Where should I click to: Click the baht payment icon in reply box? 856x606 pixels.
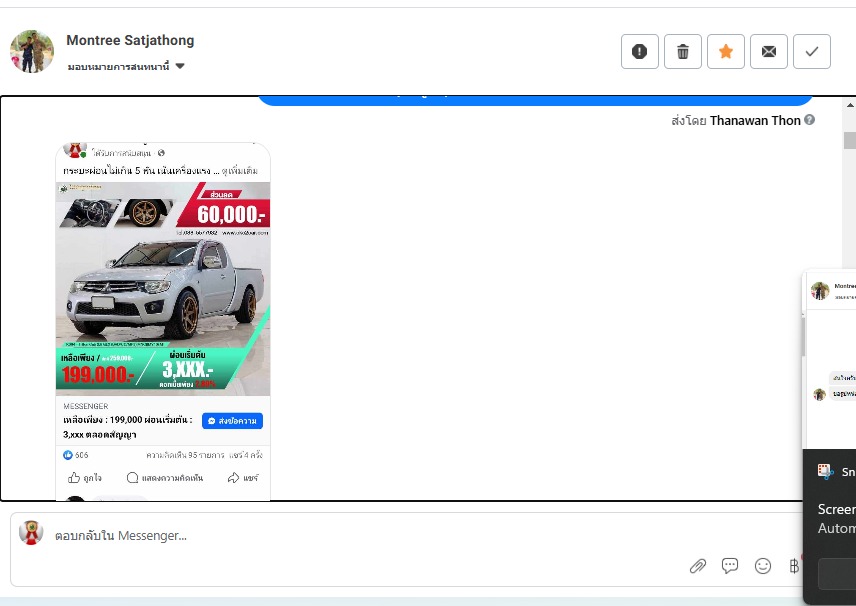794,566
